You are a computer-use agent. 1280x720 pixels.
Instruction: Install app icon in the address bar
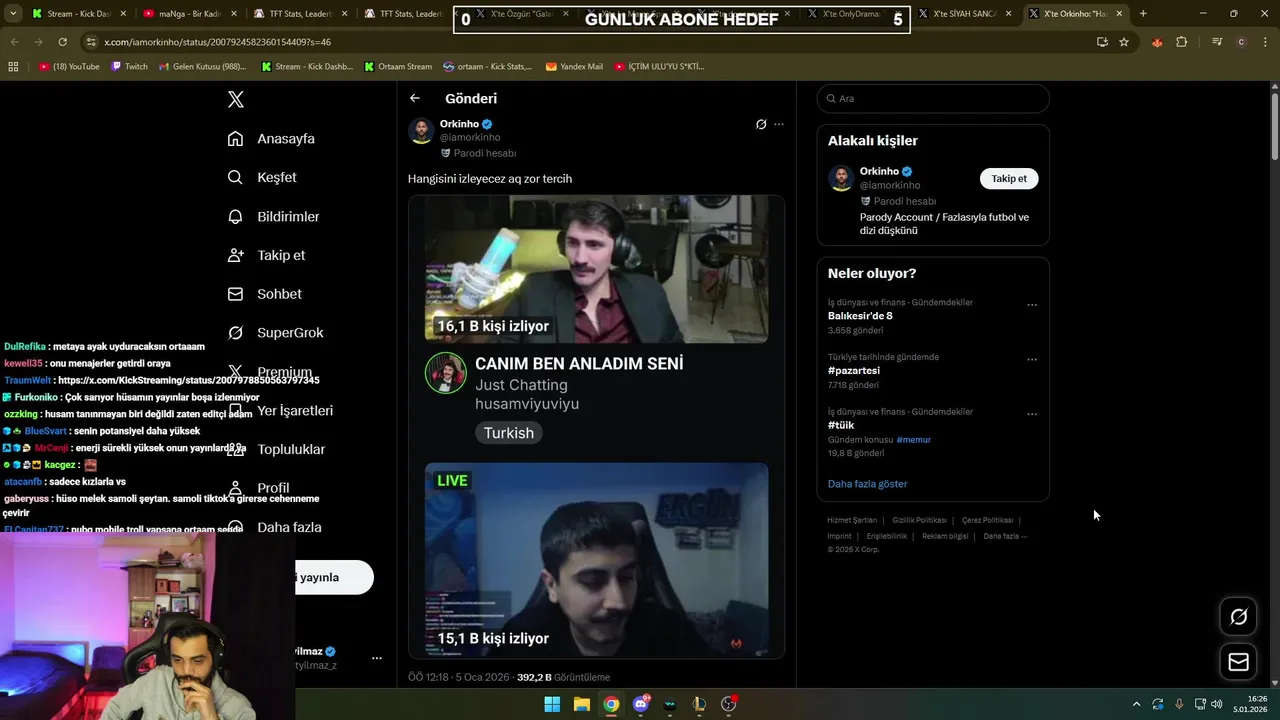(1102, 42)
